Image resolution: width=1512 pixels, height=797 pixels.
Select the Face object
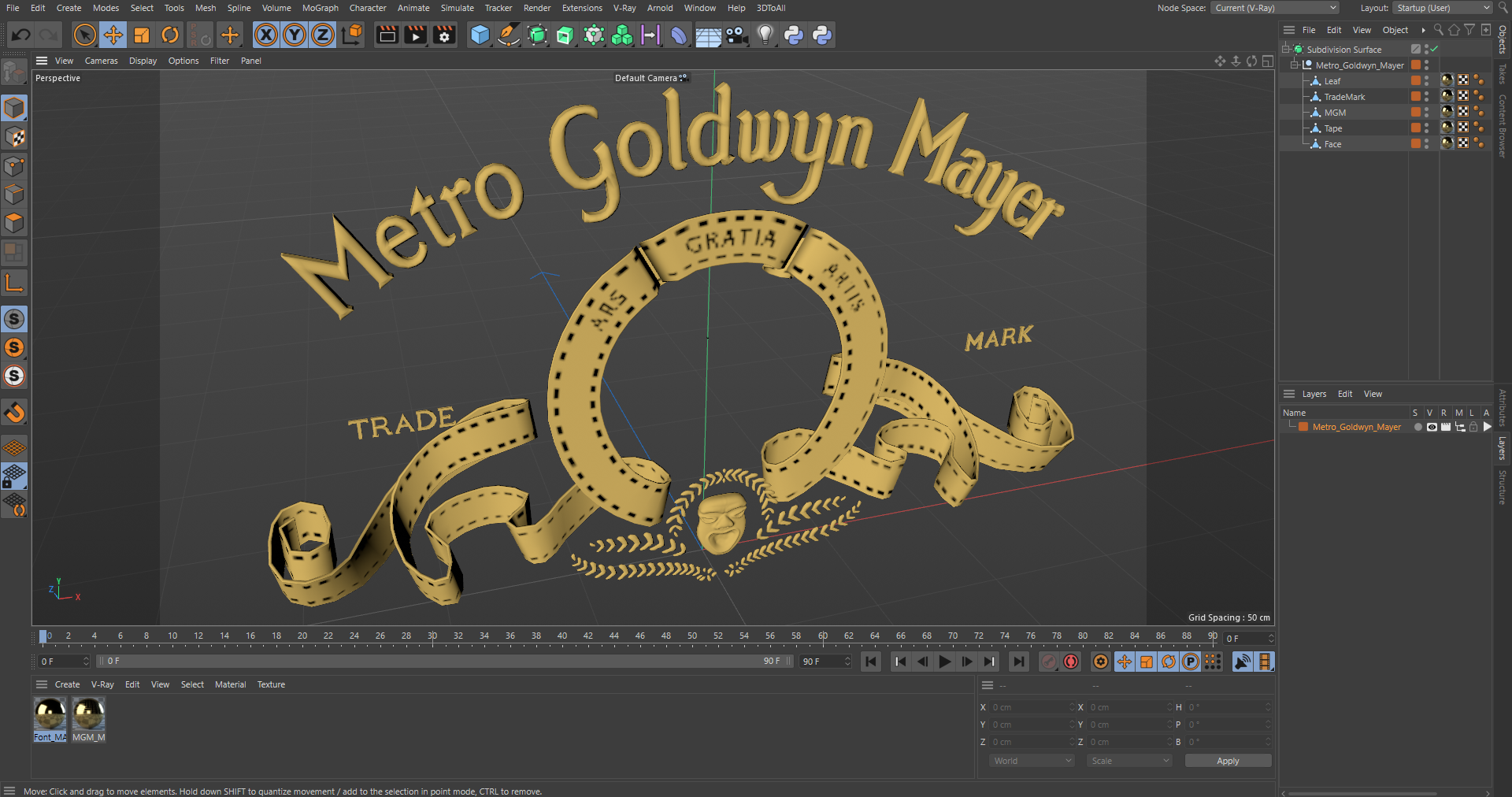[1332, 144]
